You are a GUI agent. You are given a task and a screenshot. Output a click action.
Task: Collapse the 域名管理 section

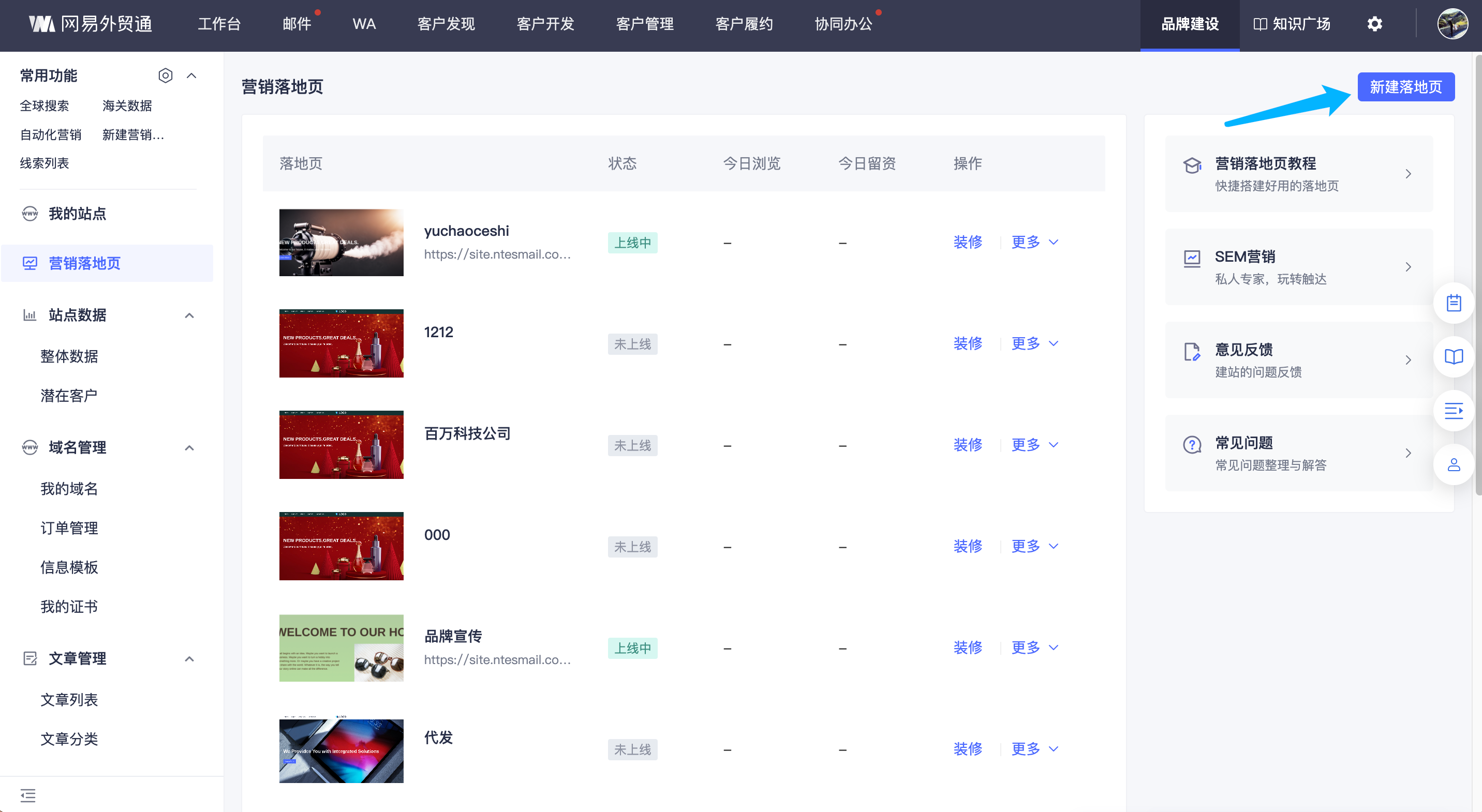(189, 447)
